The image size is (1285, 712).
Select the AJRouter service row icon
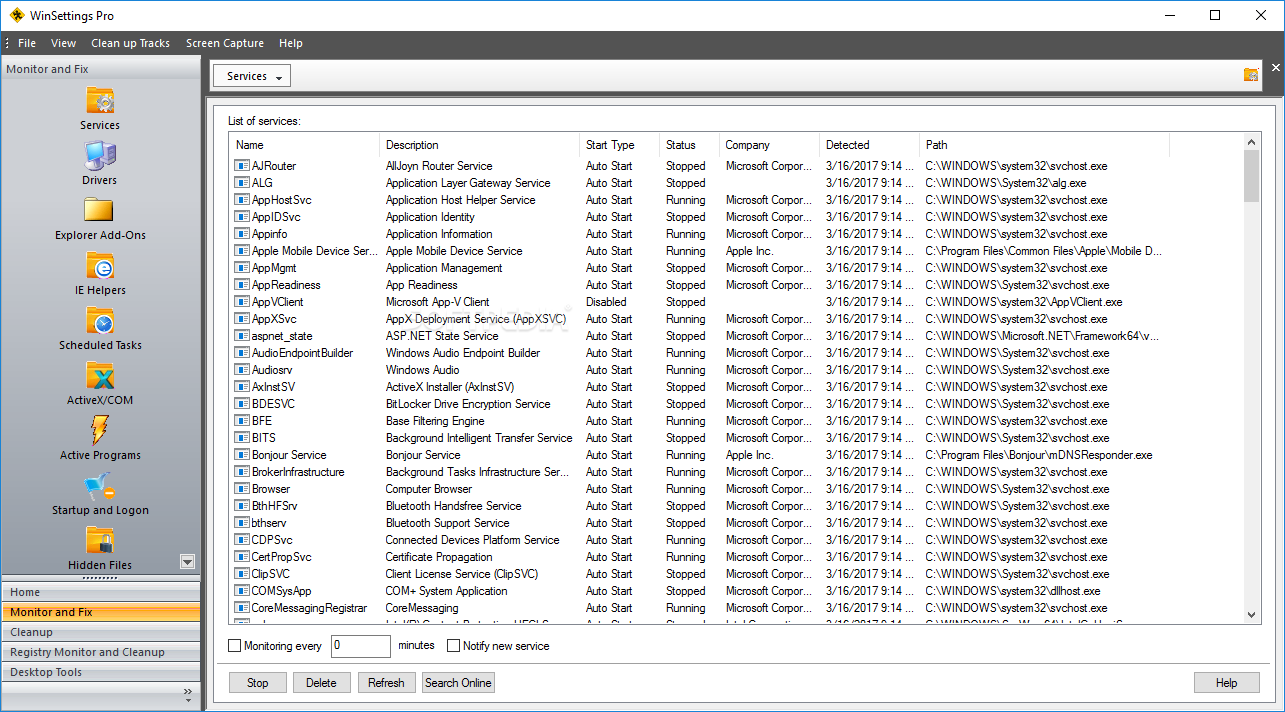click(242, 166)
